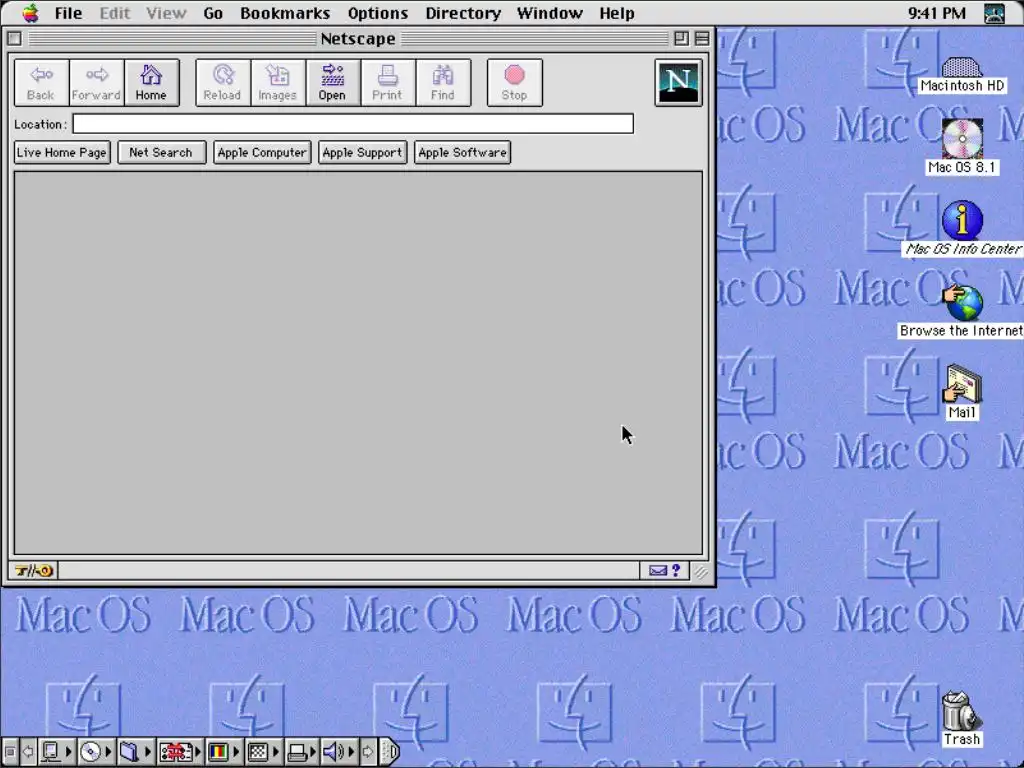Viewport: 1024px width, 768px height.
Task: Open the Bookmarks menu
Action: tap(285, 13)
